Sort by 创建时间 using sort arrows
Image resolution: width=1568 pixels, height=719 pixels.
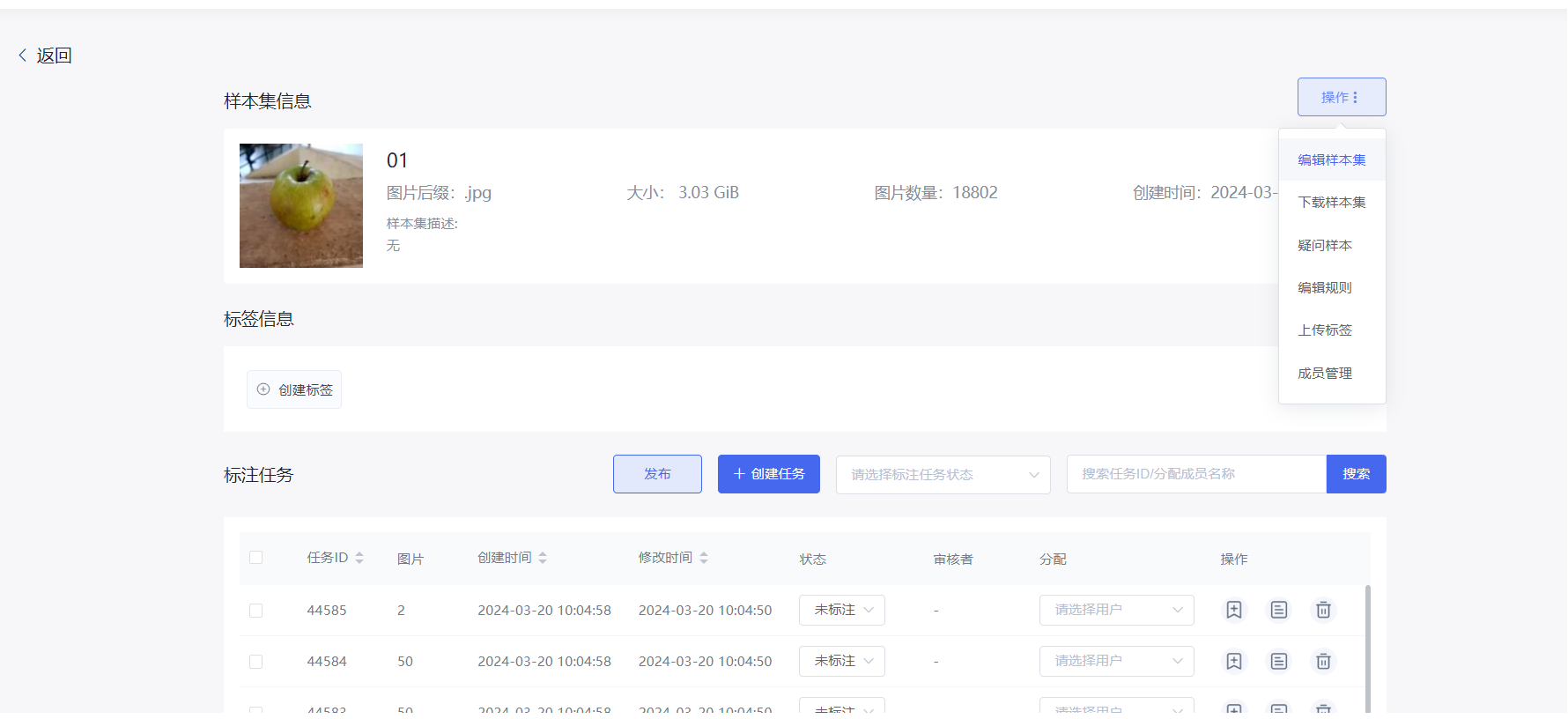(x=543, y=558)
